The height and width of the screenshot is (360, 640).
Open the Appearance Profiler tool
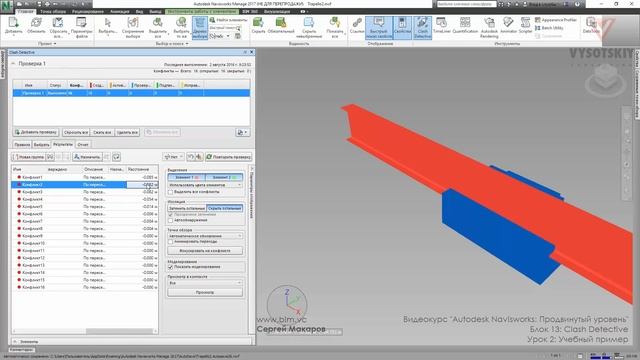556,20
